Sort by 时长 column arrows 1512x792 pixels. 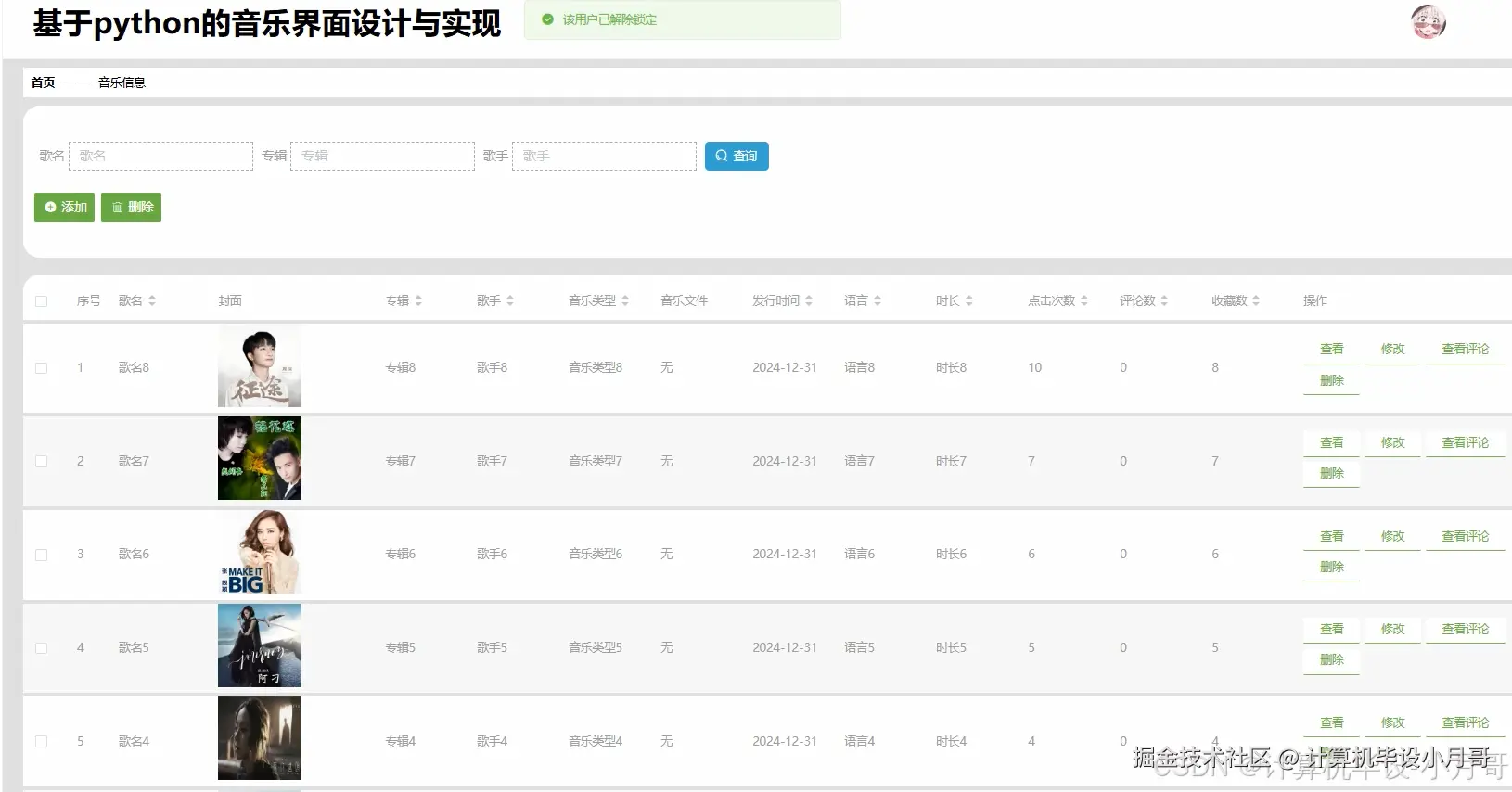(969, 300)
